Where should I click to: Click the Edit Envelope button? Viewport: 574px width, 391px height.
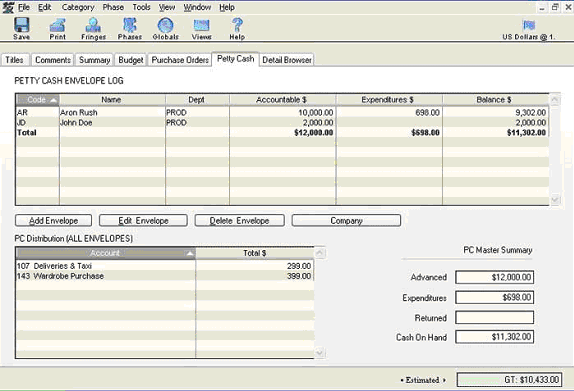point(143,220)
